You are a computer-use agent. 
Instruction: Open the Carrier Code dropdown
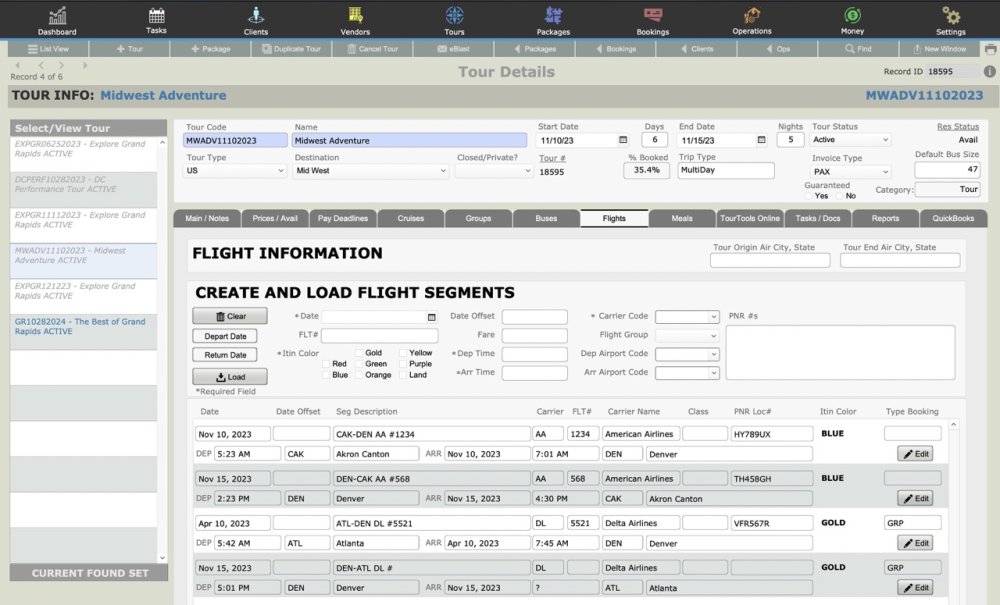[x=687, y=317]
